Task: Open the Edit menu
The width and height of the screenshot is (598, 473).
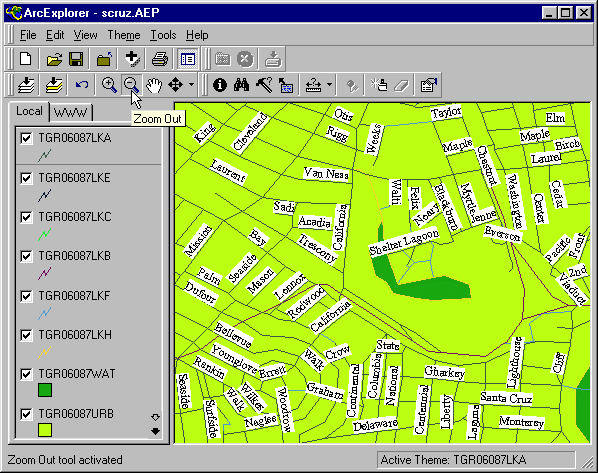Action: pos(55,35)
